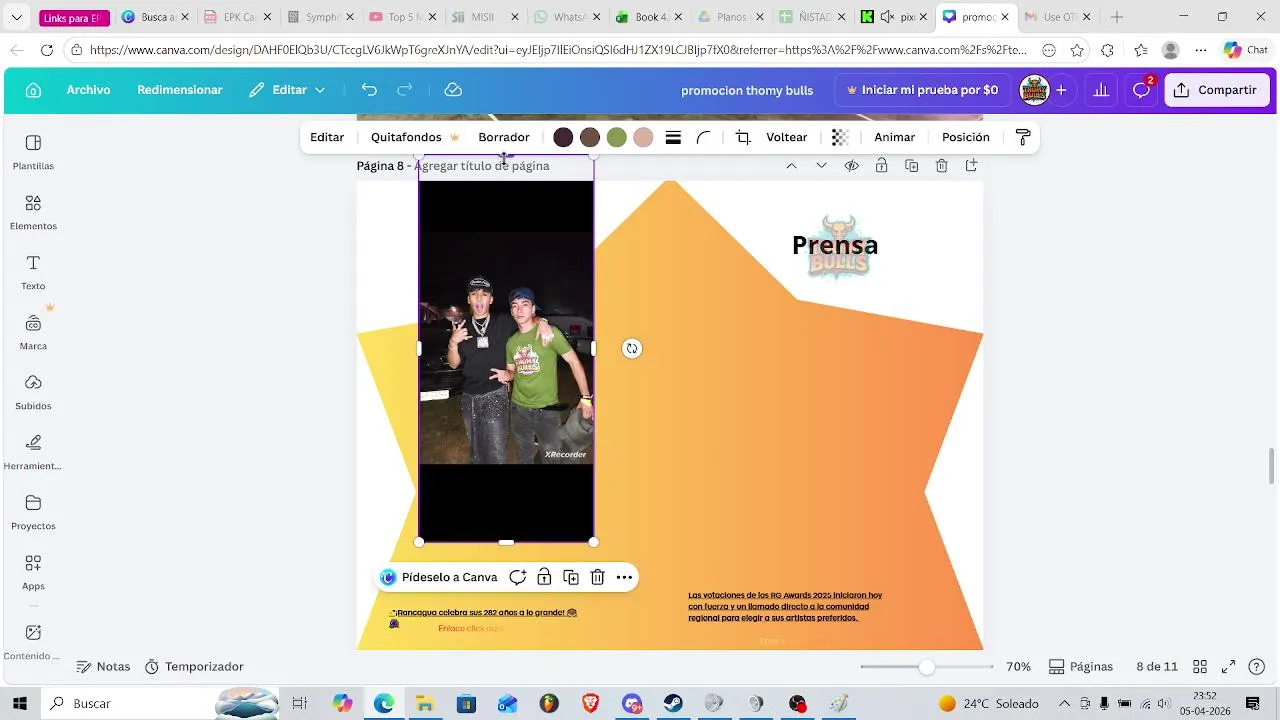Click Pídeselo a Canva assistant
Screen dimensions: 1280x720
[x=438, y=577]
